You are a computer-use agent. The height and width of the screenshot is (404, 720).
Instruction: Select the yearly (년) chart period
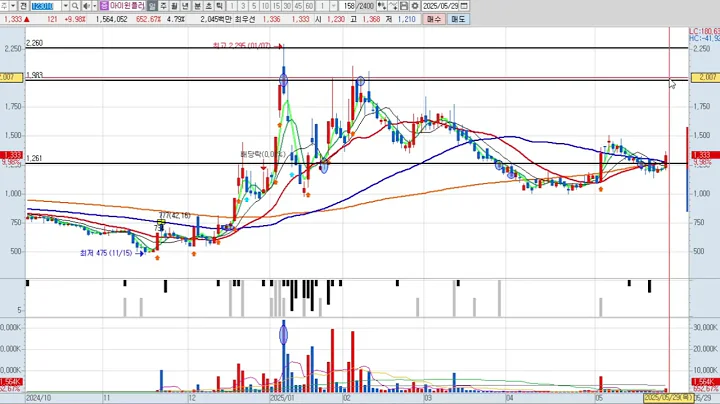186,6
